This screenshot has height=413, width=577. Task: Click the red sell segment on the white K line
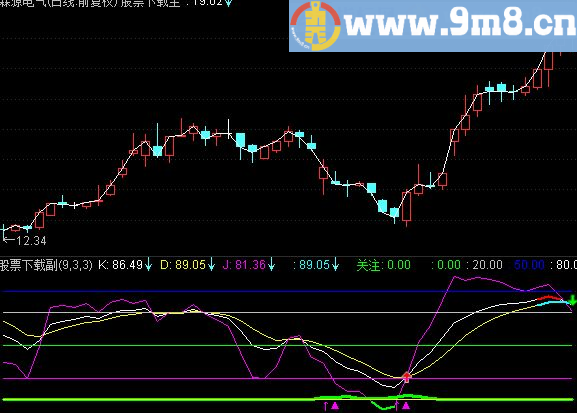549,297
